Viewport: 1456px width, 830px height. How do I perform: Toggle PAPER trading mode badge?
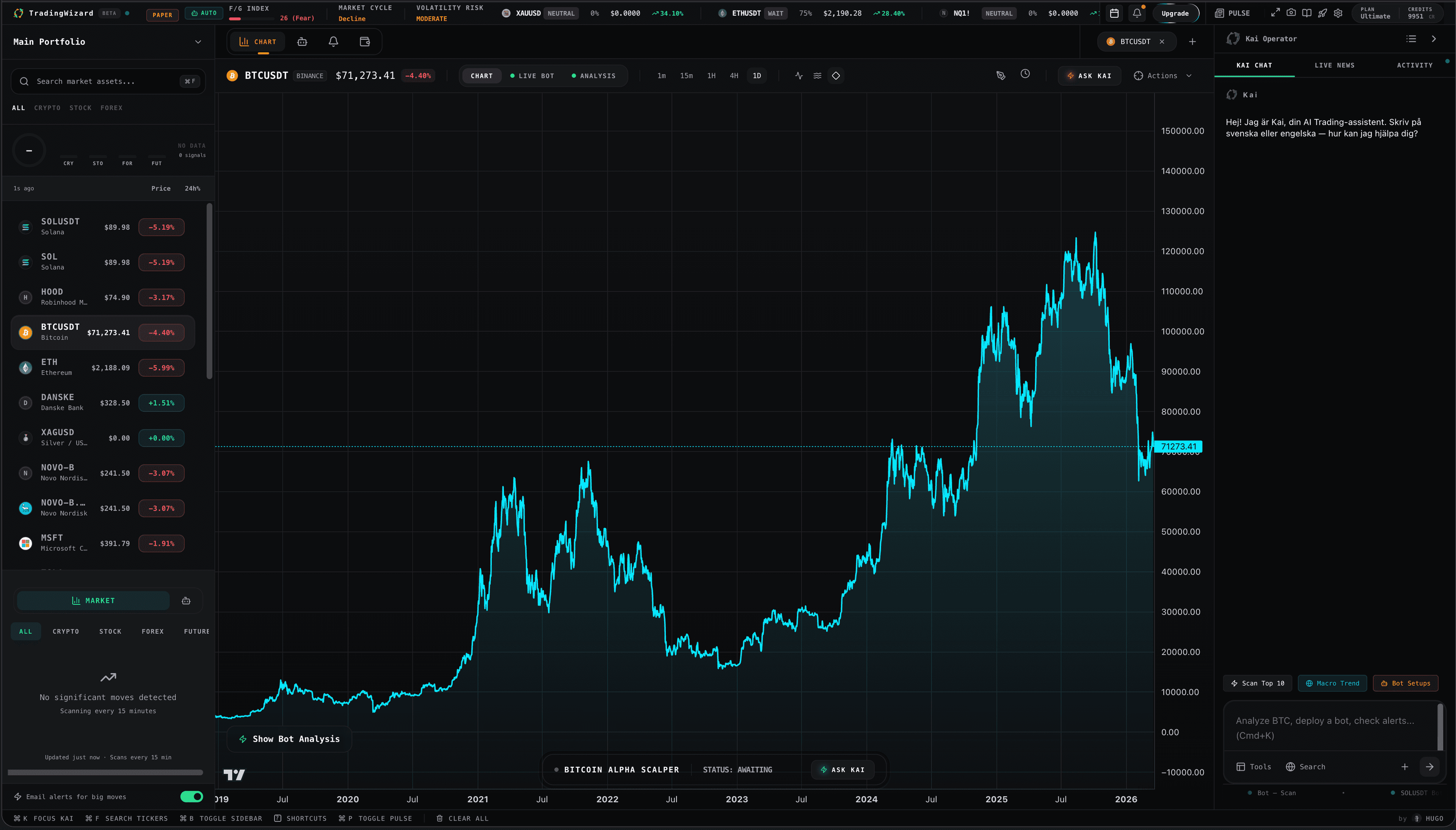(162, 15)
